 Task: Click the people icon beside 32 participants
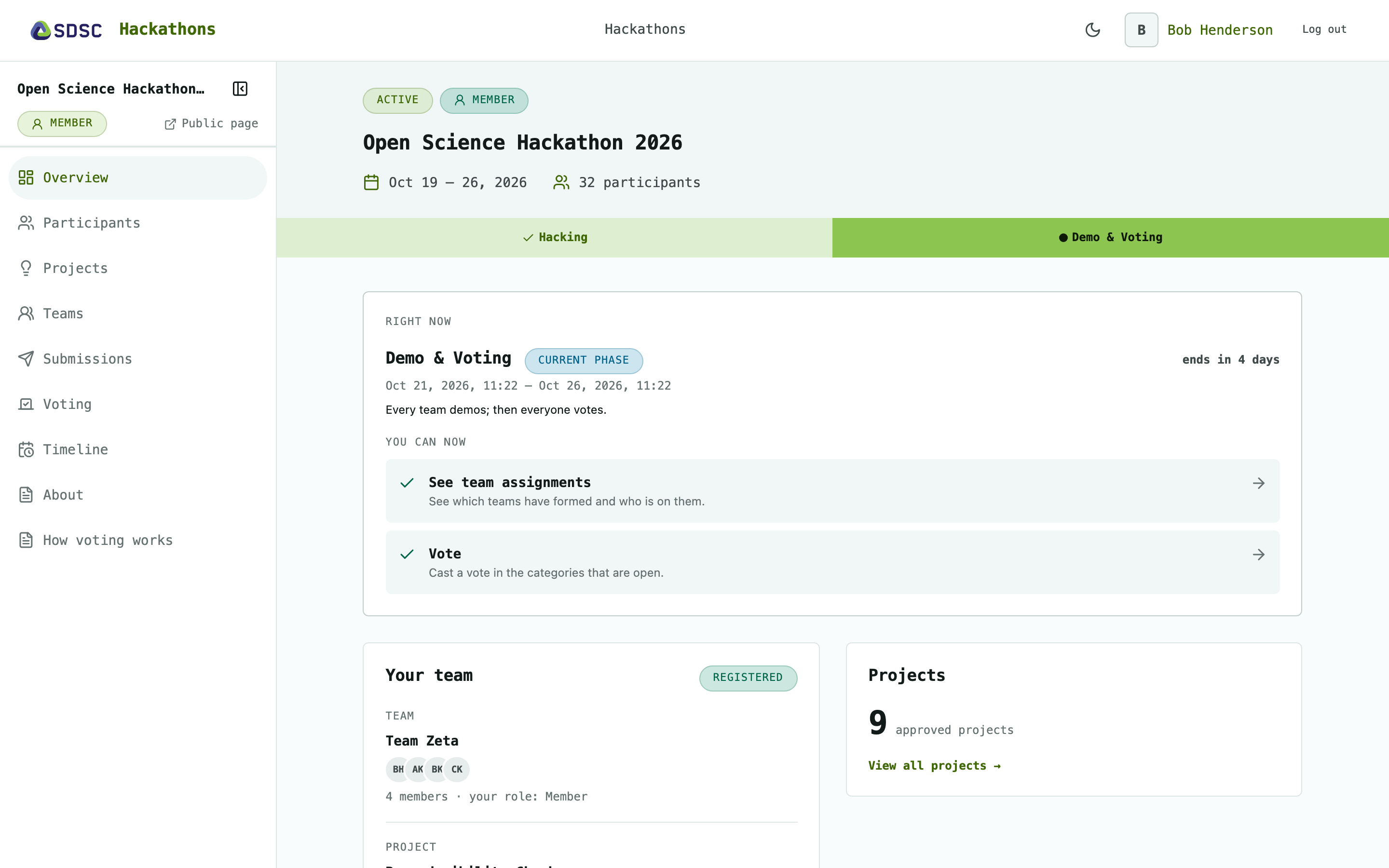561,183
